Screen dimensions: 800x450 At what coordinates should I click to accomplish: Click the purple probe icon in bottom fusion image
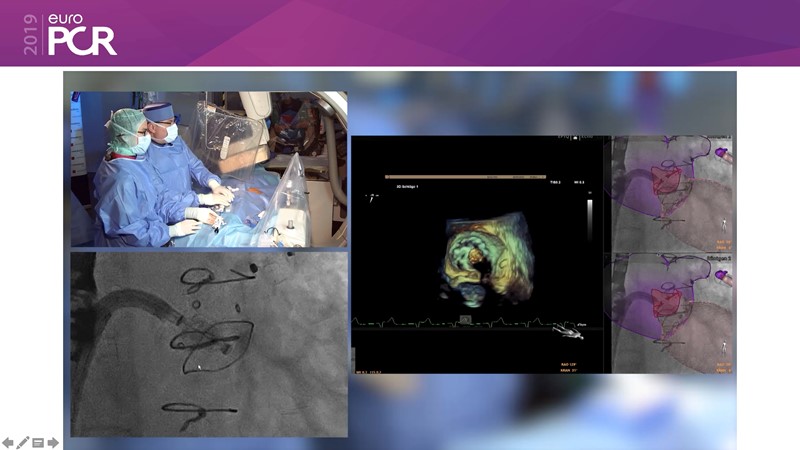click(723, 274)
